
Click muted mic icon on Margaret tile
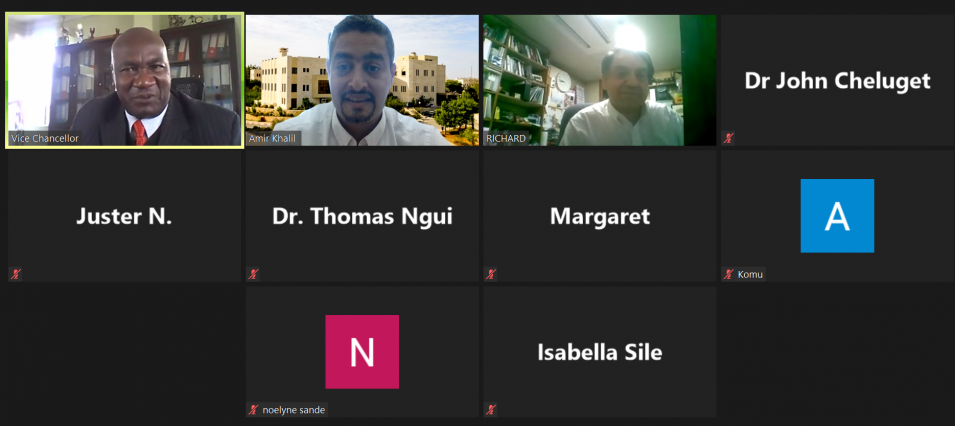(491, 274)
